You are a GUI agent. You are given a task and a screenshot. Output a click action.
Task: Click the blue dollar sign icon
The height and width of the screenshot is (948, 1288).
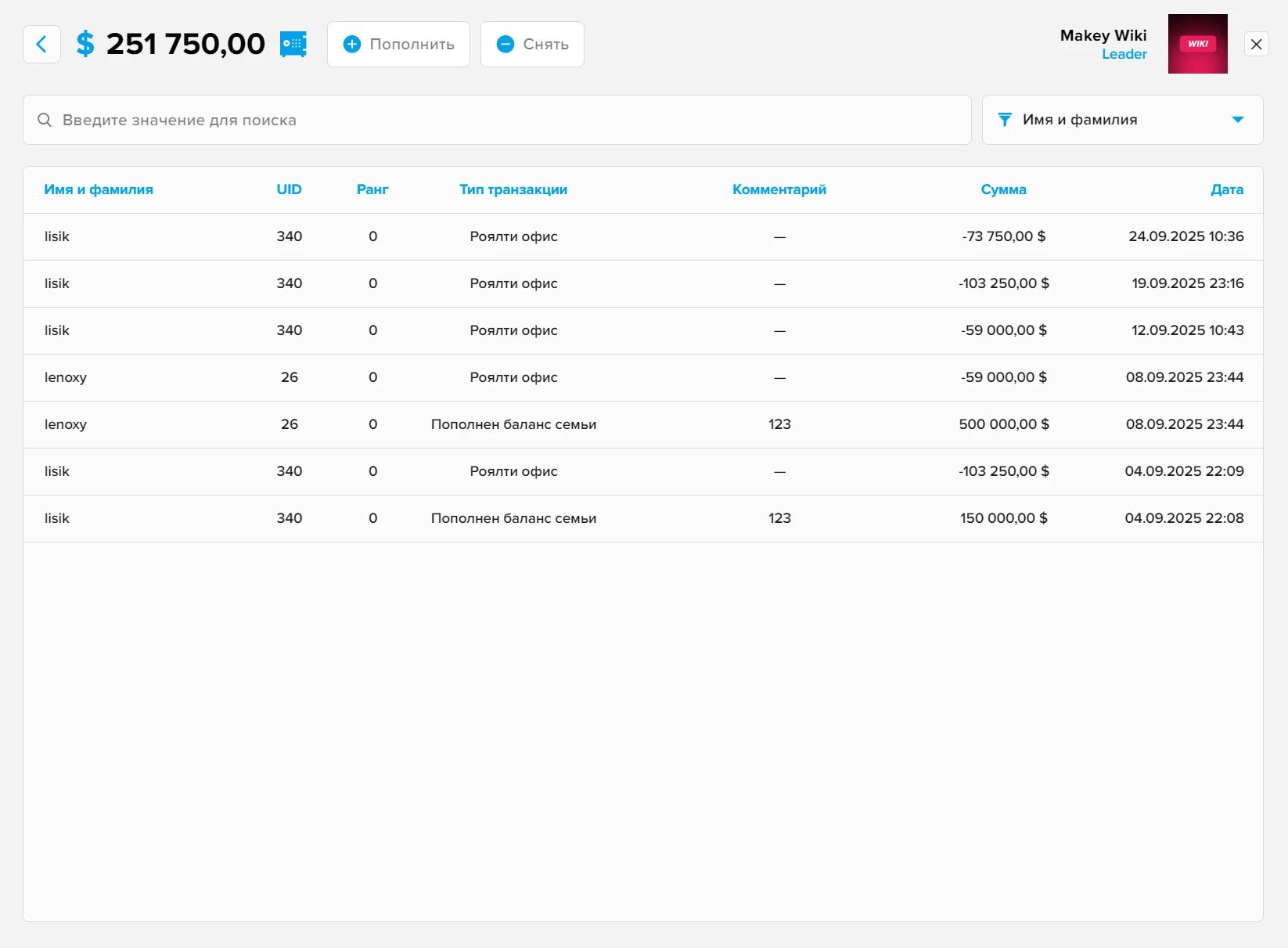click(85, 44)
